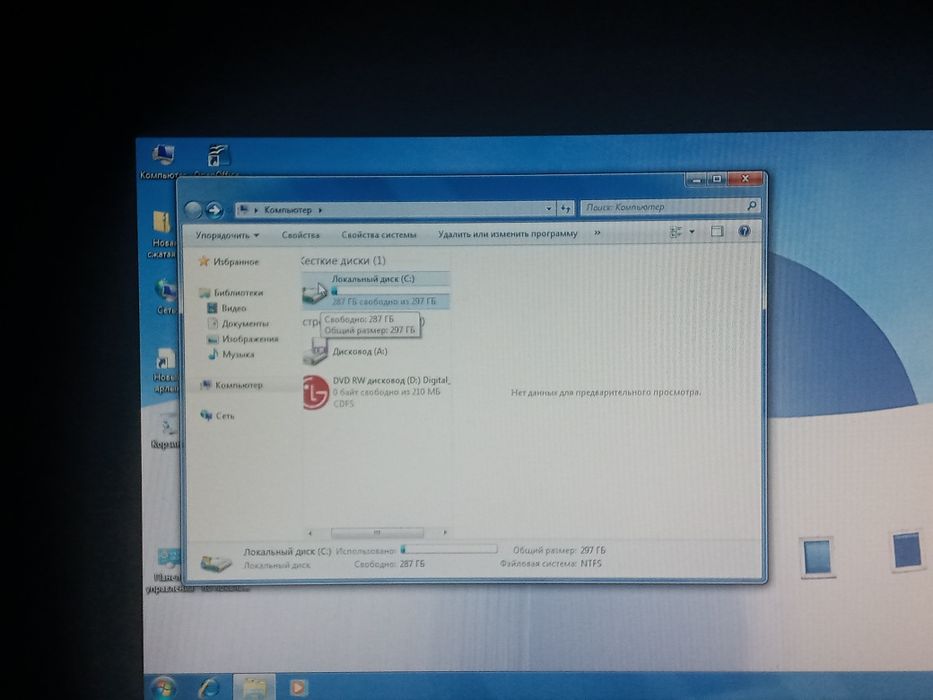
Task: Click the Forward navigation arrow
Action: click(x=214, y=210)
